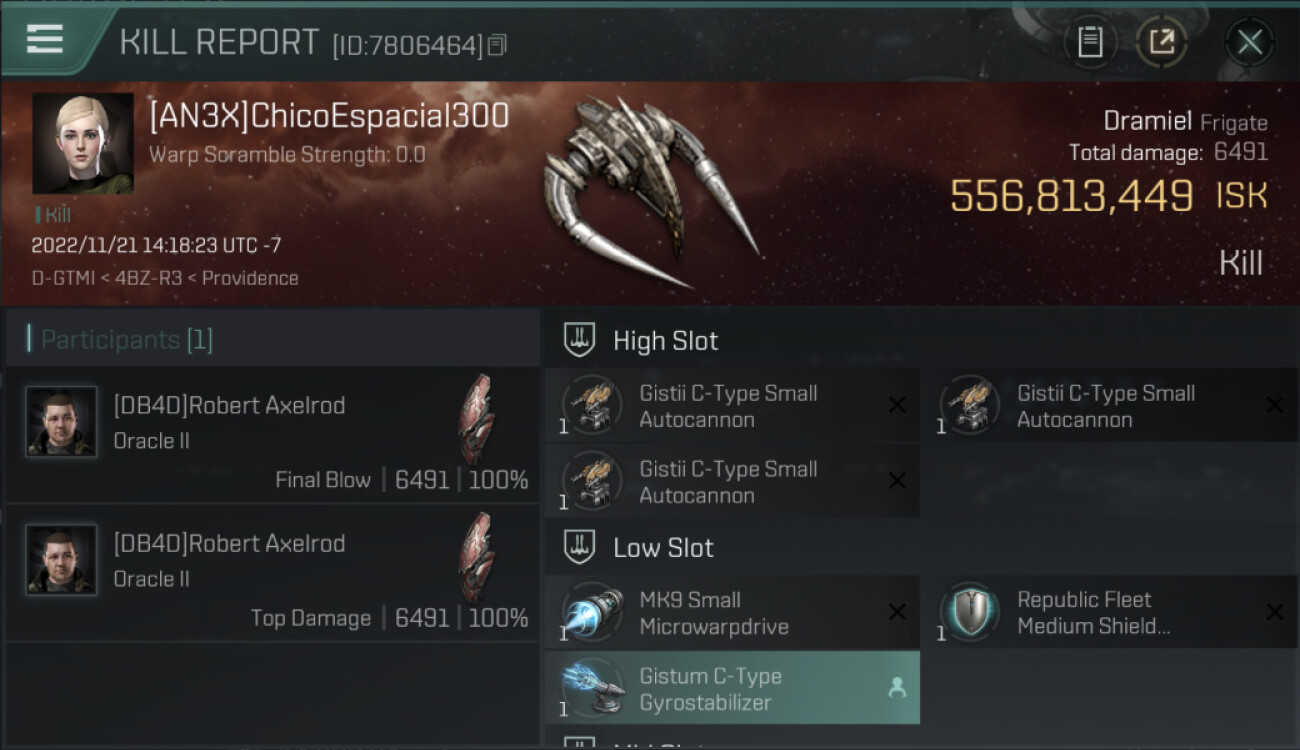This screenshot has width=1300, height=750.
Task: Click the share export icon
Action: (1162, 42)
